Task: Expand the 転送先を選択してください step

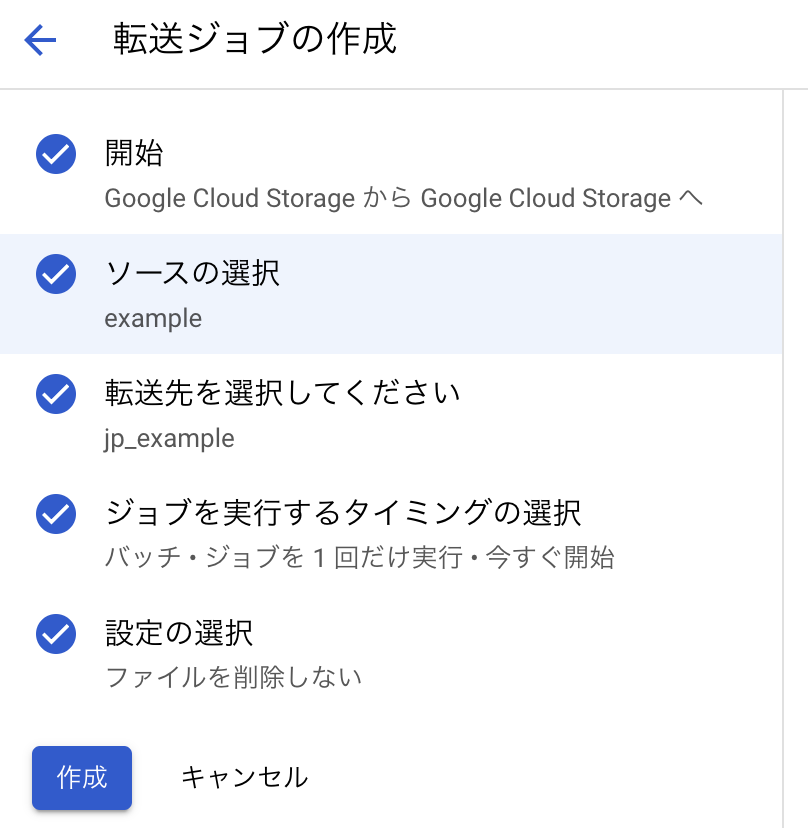Action: click(282, 393)
